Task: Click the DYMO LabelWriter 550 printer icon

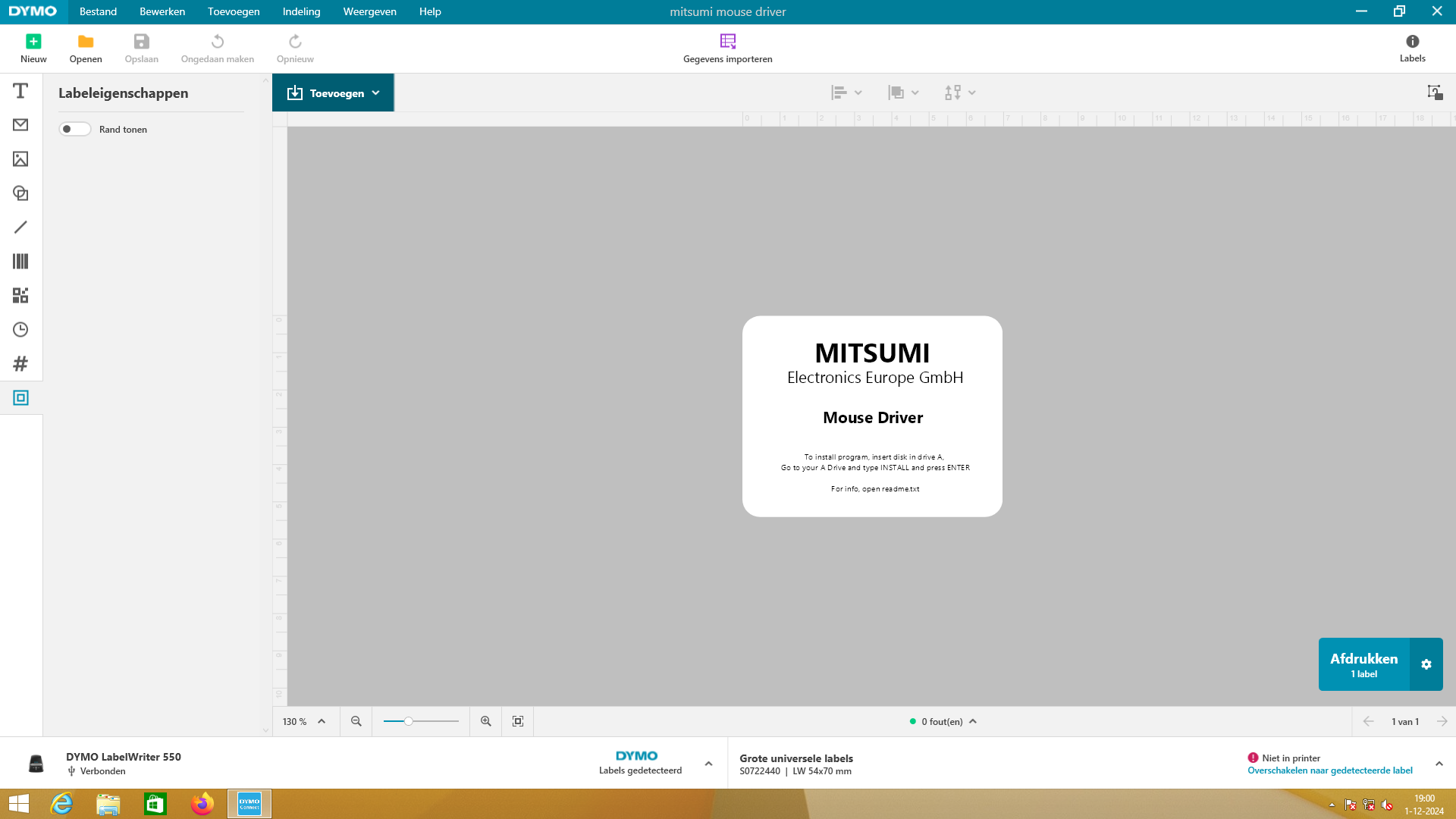Action: pos(36,764)
